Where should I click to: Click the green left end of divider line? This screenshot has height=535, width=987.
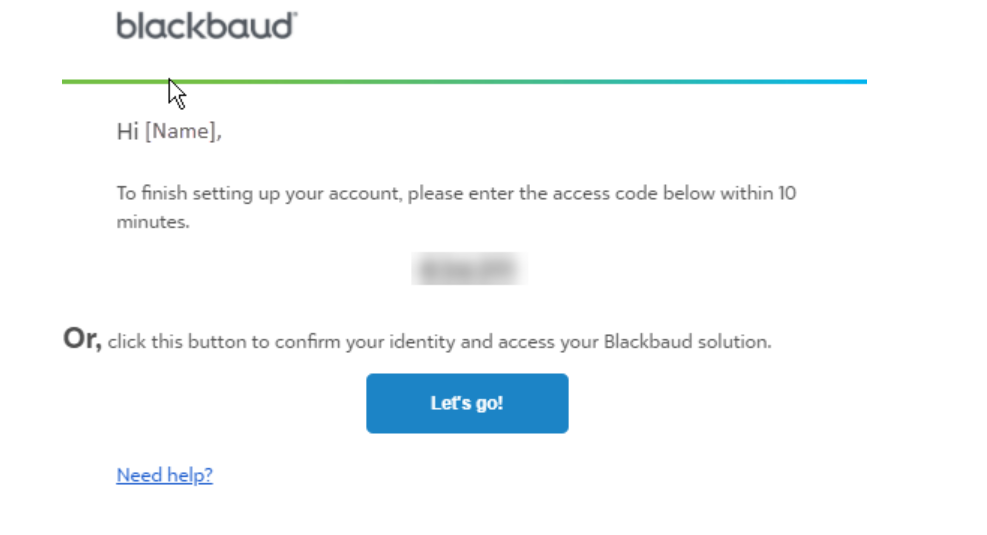pos(75,81)
